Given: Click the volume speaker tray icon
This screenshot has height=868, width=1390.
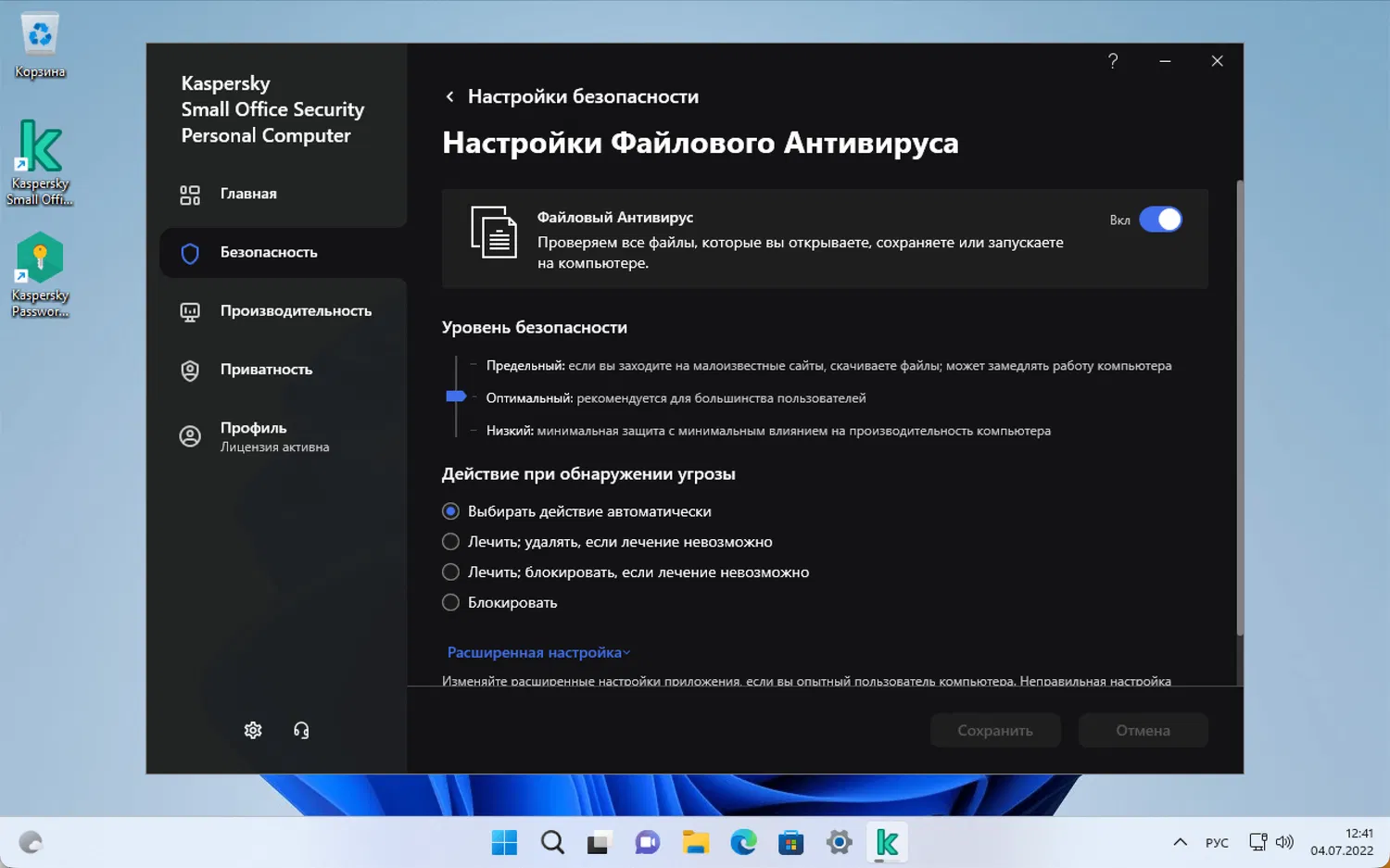Looking at the screenshot, I should click(x=1284, y=842).
